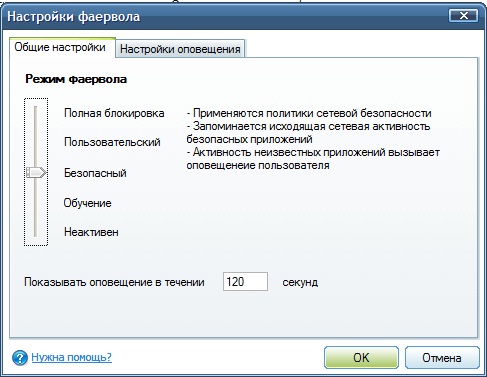Click the Применяются политики сетевой безопасности line

tap(309, 113)
